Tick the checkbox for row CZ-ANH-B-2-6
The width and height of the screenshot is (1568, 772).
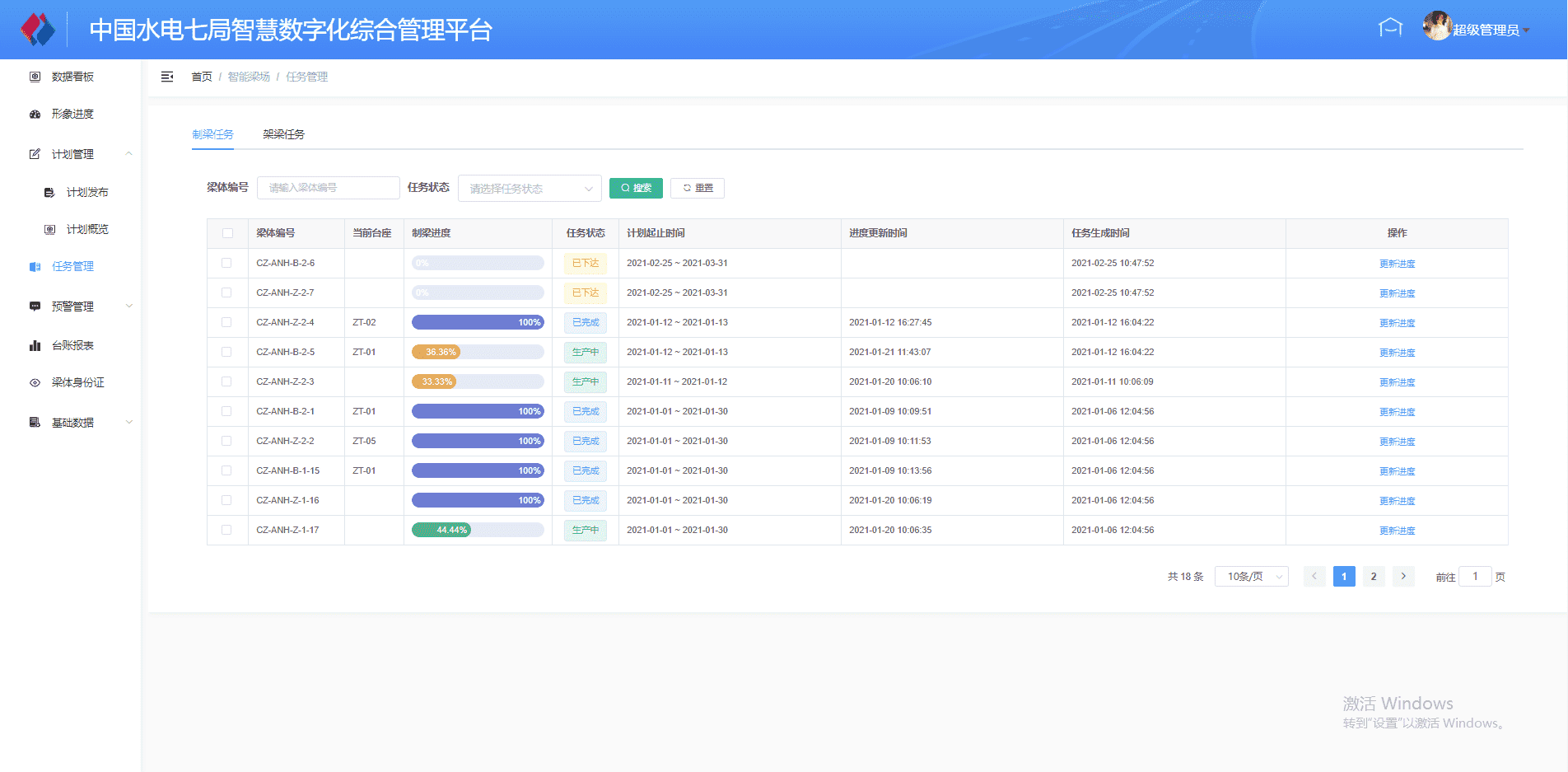click(226, 263)
